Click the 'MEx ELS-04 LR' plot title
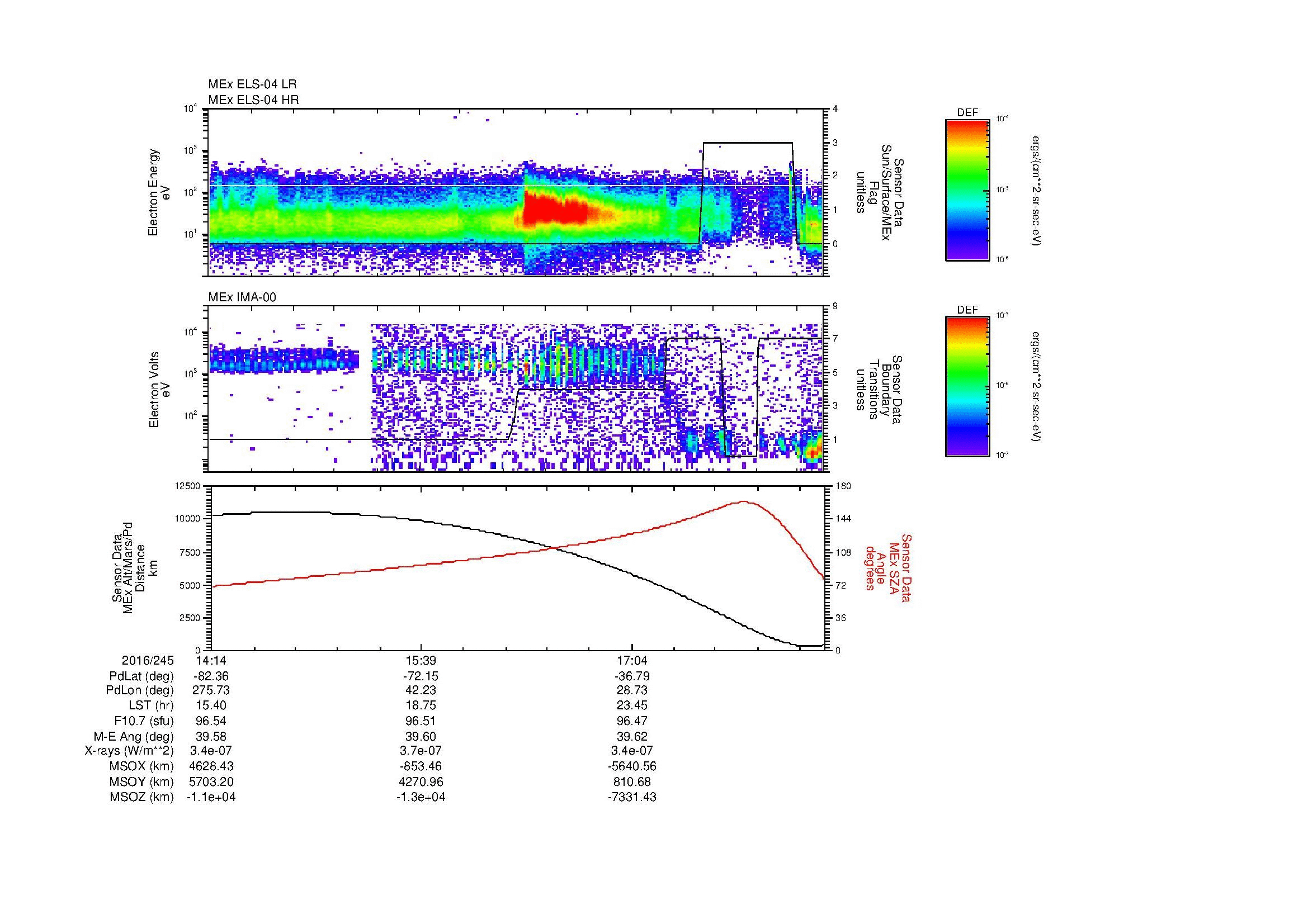 click(x=252, y=84)
